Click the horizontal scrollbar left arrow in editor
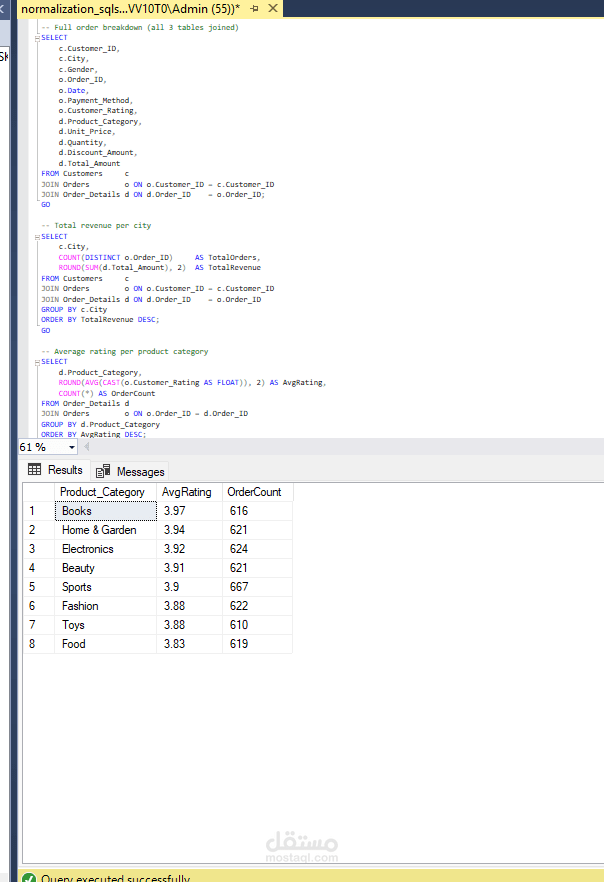The width and height of the screenshot is (604, 882). (x=87, y=447)
